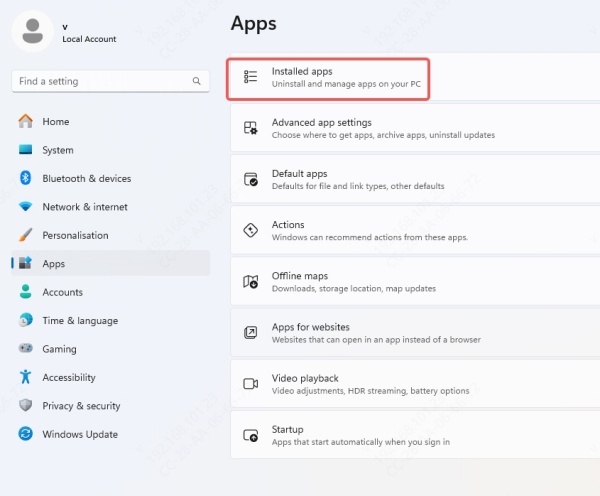Click the Privacy shield icon
The height and width of the screenshot is (496, 600).
coord(26,405)
